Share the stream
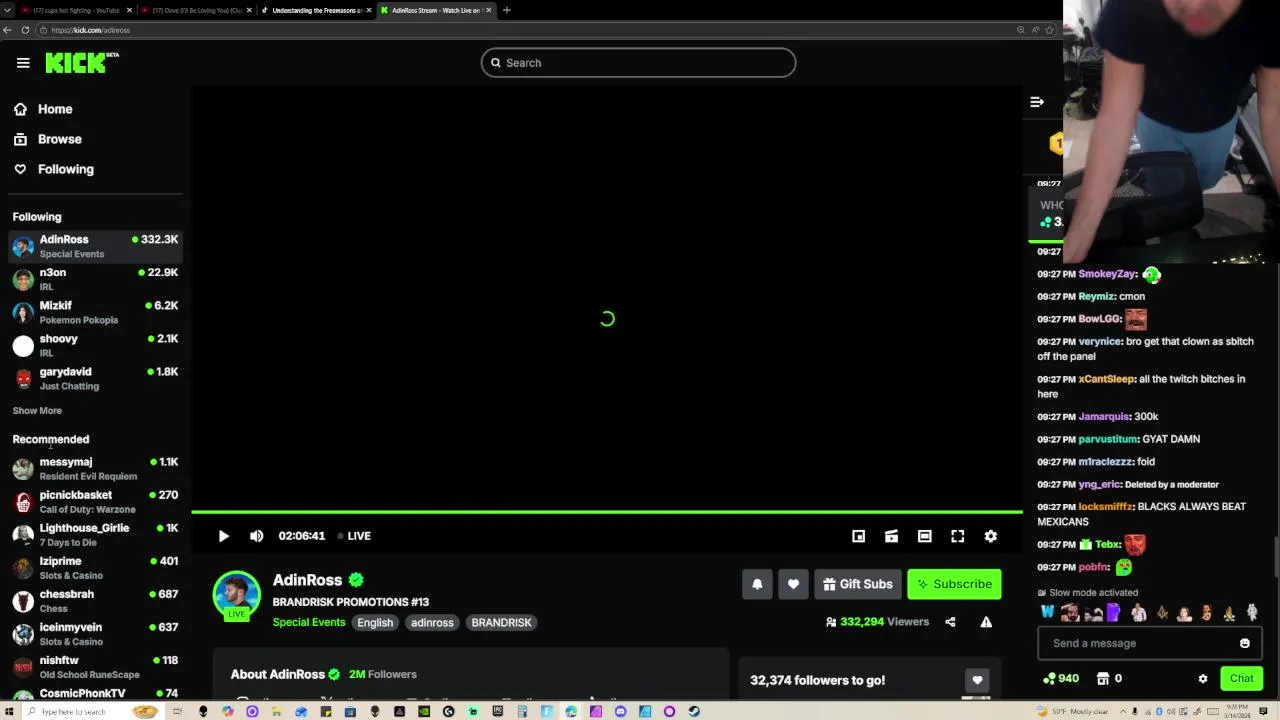The height and width of the screenshot is (720, 1280). 950,622
